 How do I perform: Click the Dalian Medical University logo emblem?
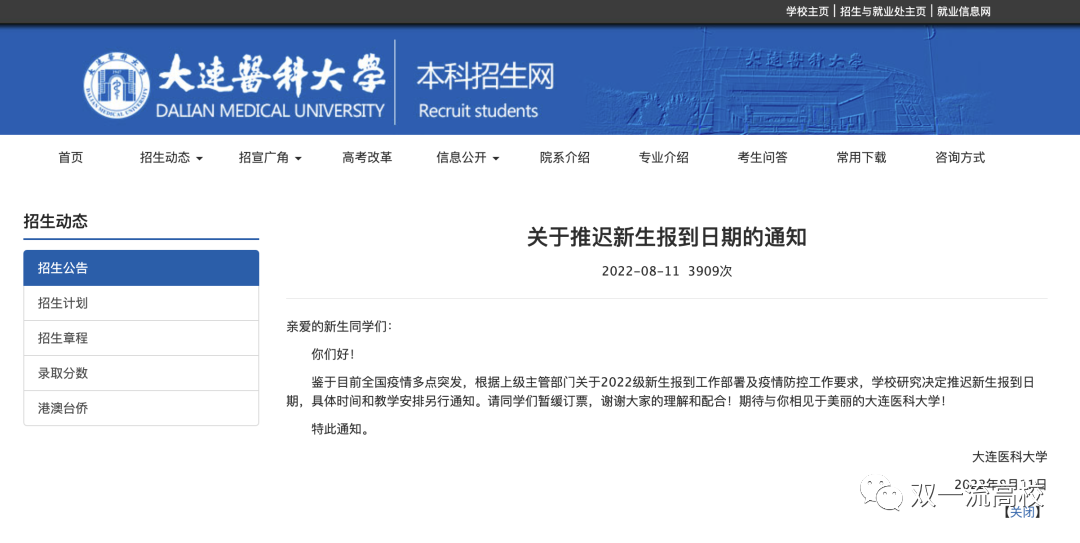[x=117, y=85]
